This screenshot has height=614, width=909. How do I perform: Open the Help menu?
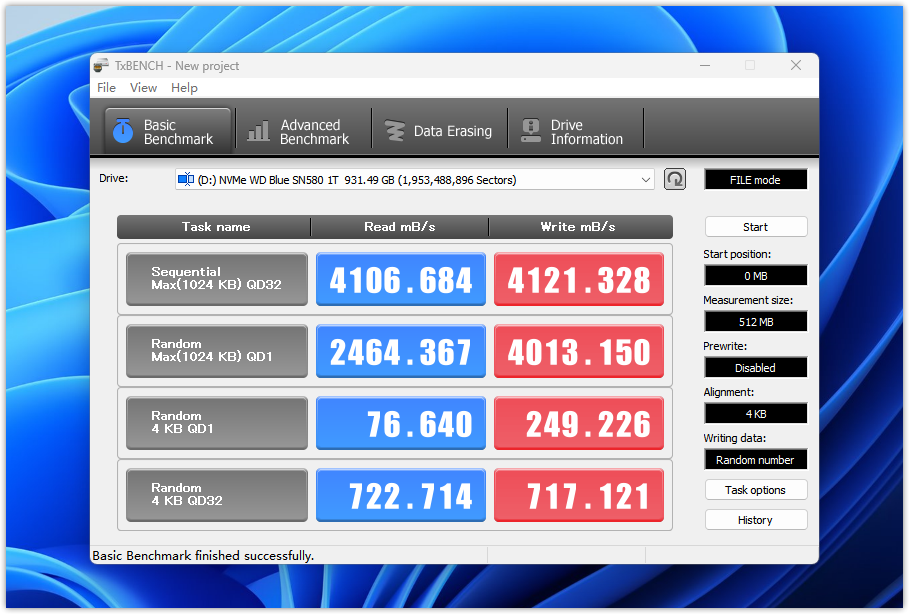(x=184, y=88)
